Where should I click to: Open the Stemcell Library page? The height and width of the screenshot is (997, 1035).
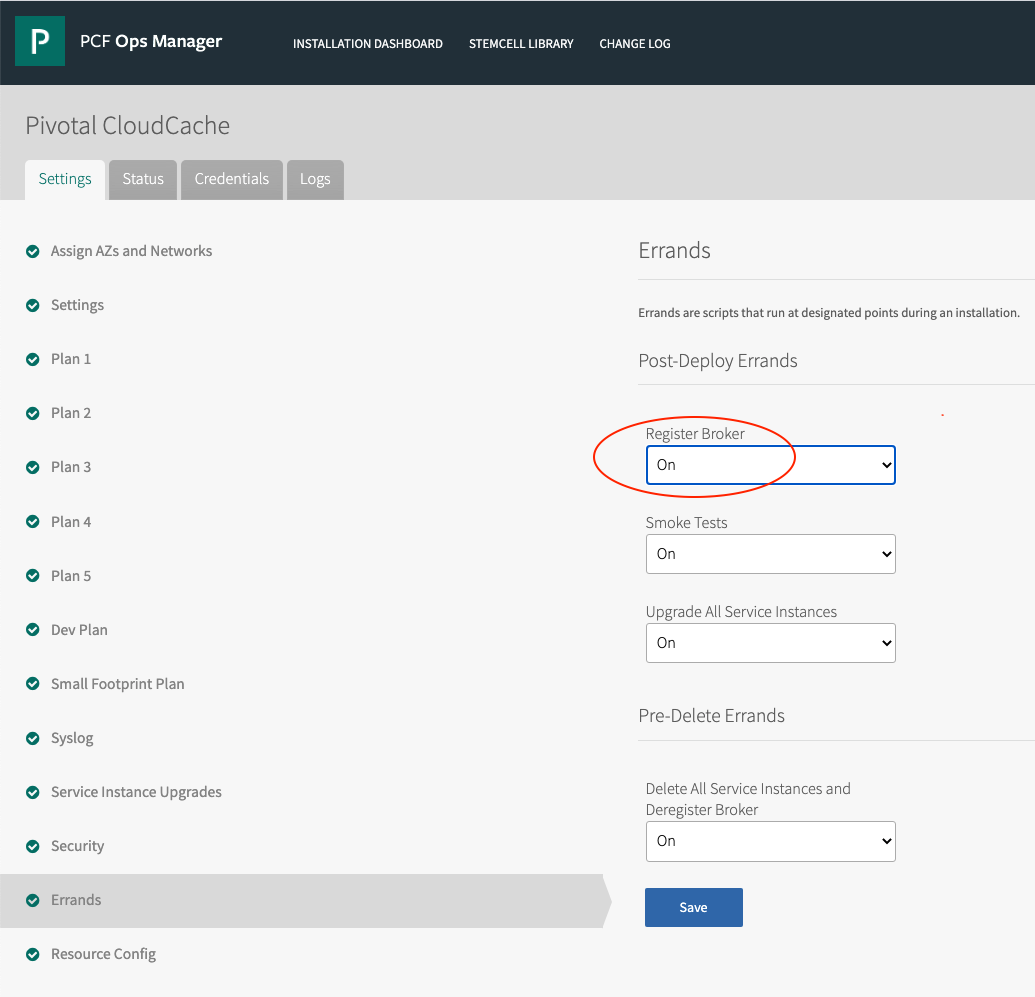tap(521, 44)
